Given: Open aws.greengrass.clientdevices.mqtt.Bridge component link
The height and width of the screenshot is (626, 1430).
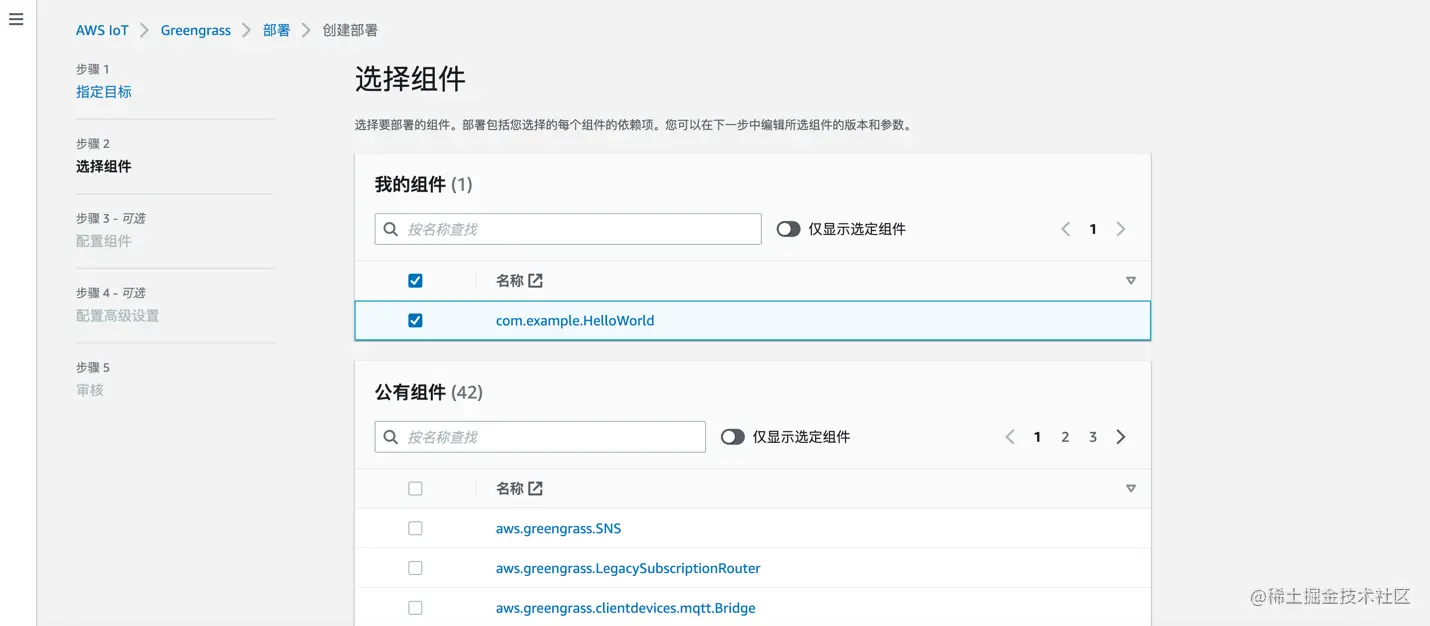Looking at the screenshot, I should [x=626, y=608].
